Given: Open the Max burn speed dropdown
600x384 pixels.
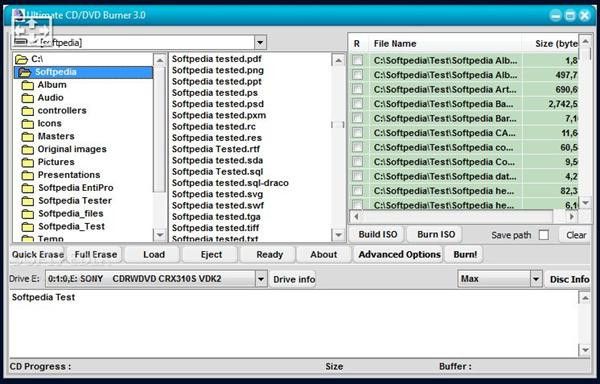Looking at the screenshot, I should pos(536,279).
